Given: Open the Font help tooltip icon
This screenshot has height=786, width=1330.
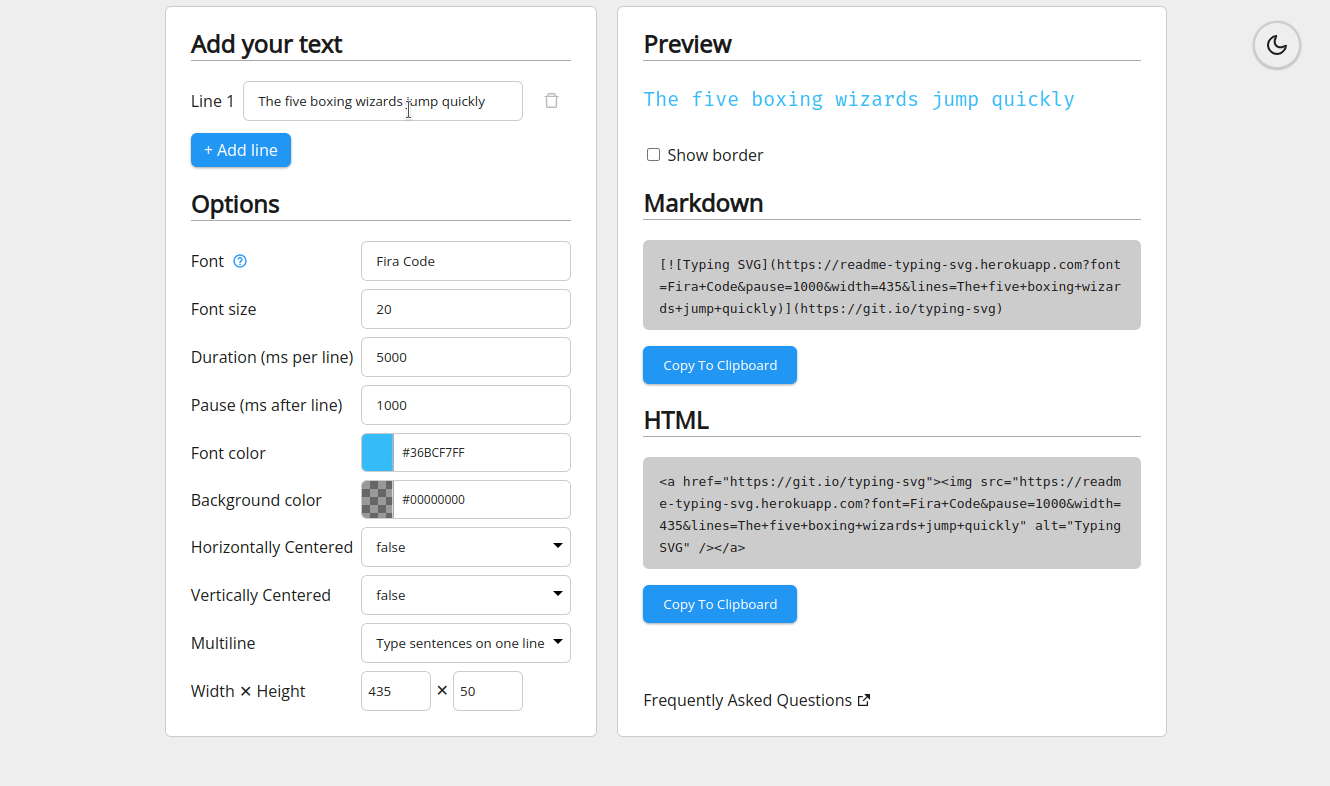Looking at the screenshot, I should coord(239,260).
